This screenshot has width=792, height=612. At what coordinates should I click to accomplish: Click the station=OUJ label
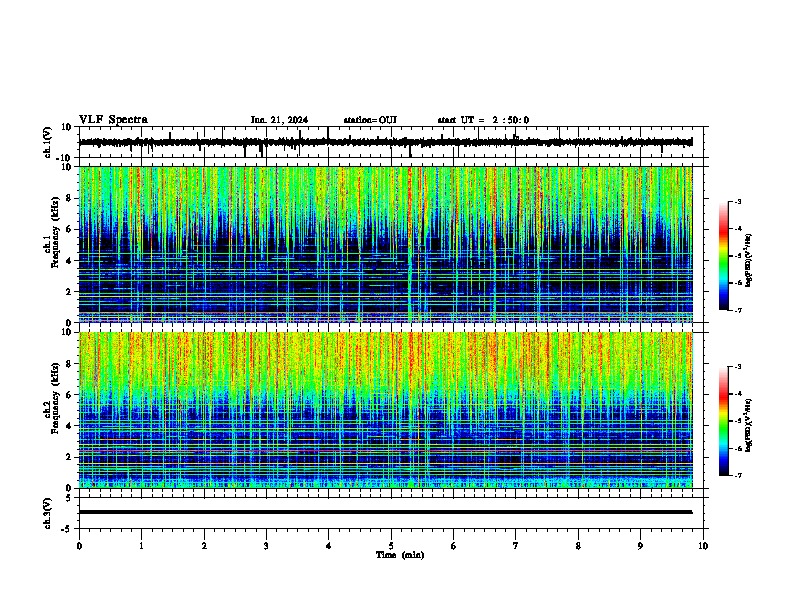370,120
